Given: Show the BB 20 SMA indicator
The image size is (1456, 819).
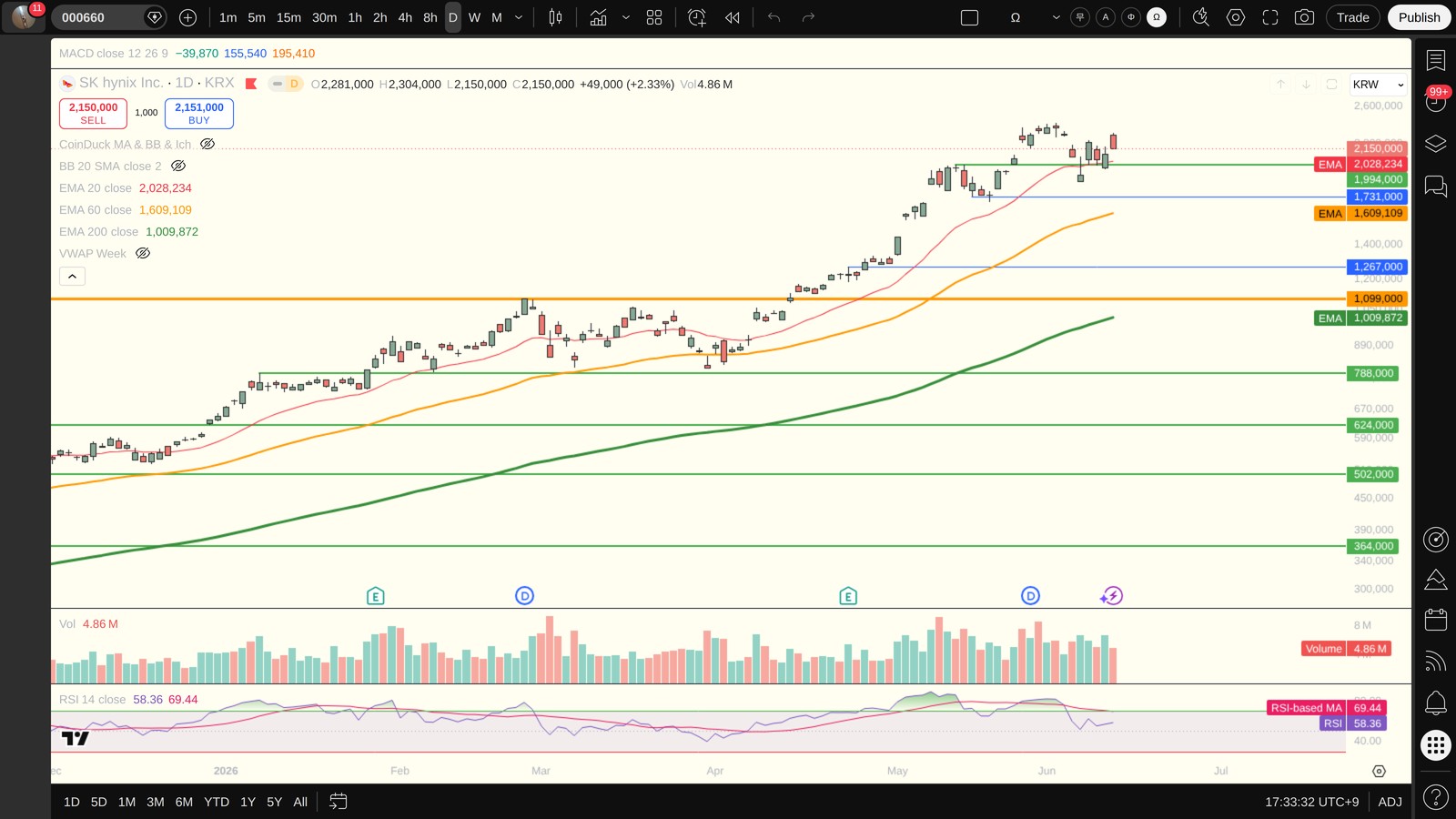Looking at the screenshot, I should coord(178,166).
